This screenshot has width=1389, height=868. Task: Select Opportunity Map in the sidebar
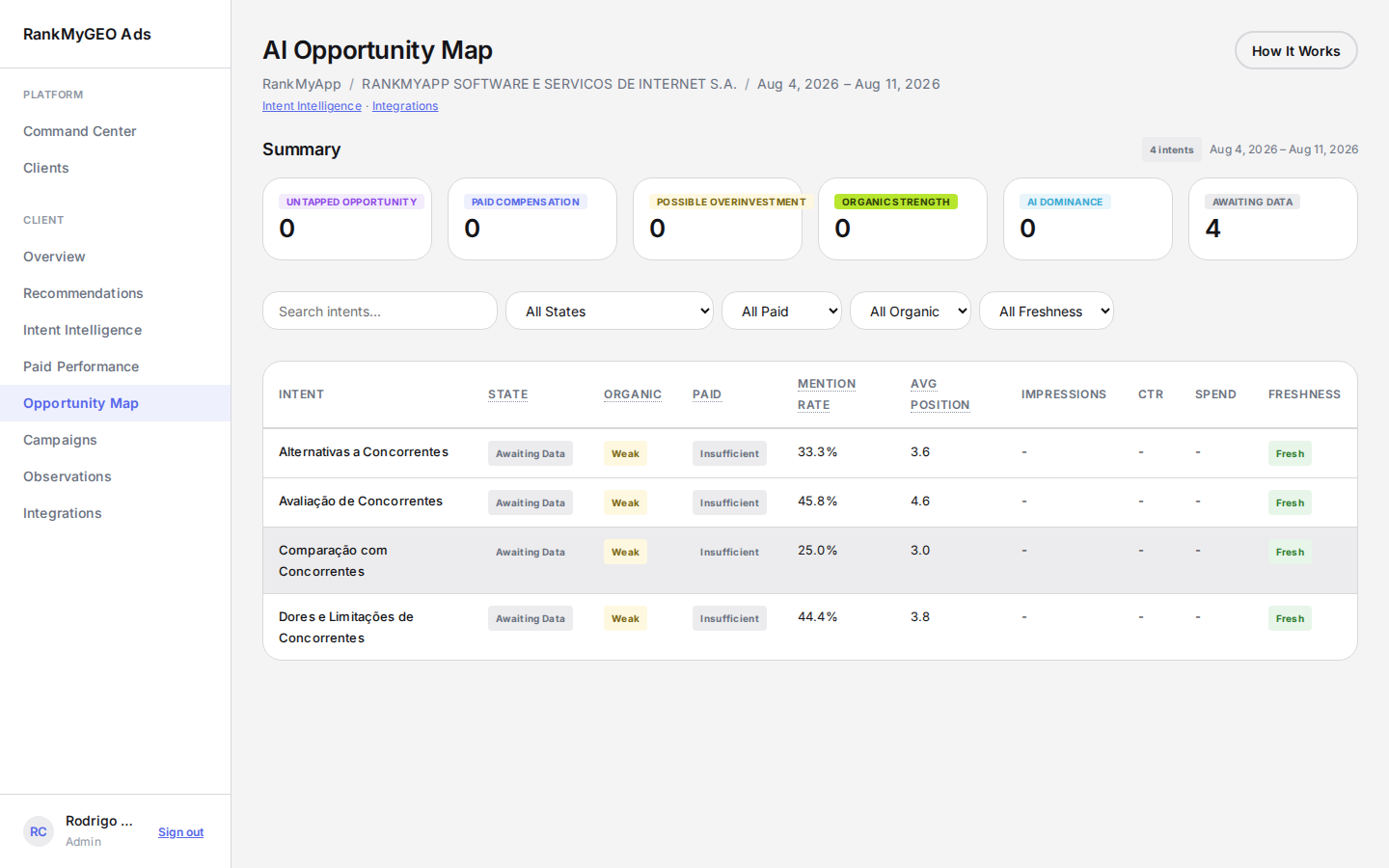[116, 403]
